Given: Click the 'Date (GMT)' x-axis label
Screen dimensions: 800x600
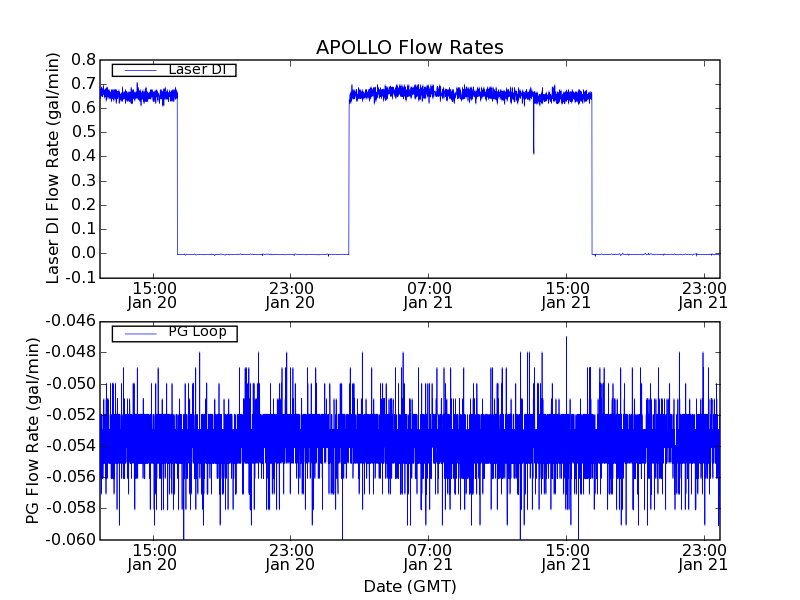Looking at the screenshot, I should [x=410, y=586].
